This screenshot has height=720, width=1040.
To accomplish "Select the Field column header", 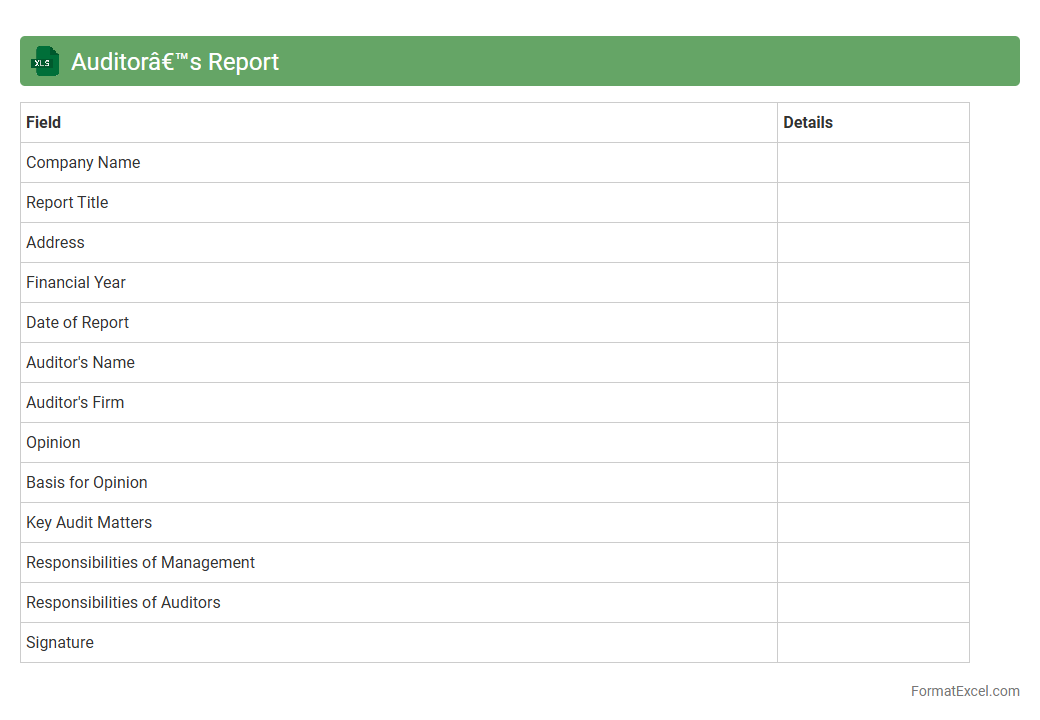I will click(x=44, y=122).
